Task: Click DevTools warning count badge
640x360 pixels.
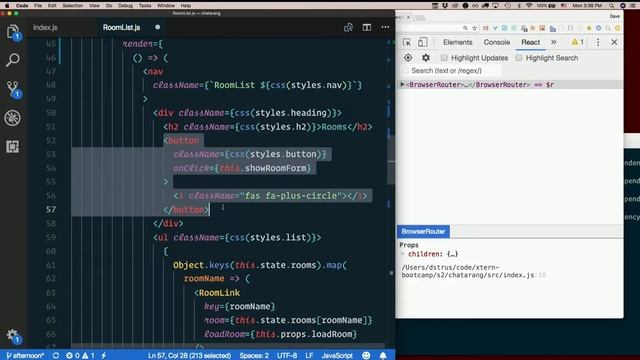Action: pyautogui.click(x=578, y=42)
